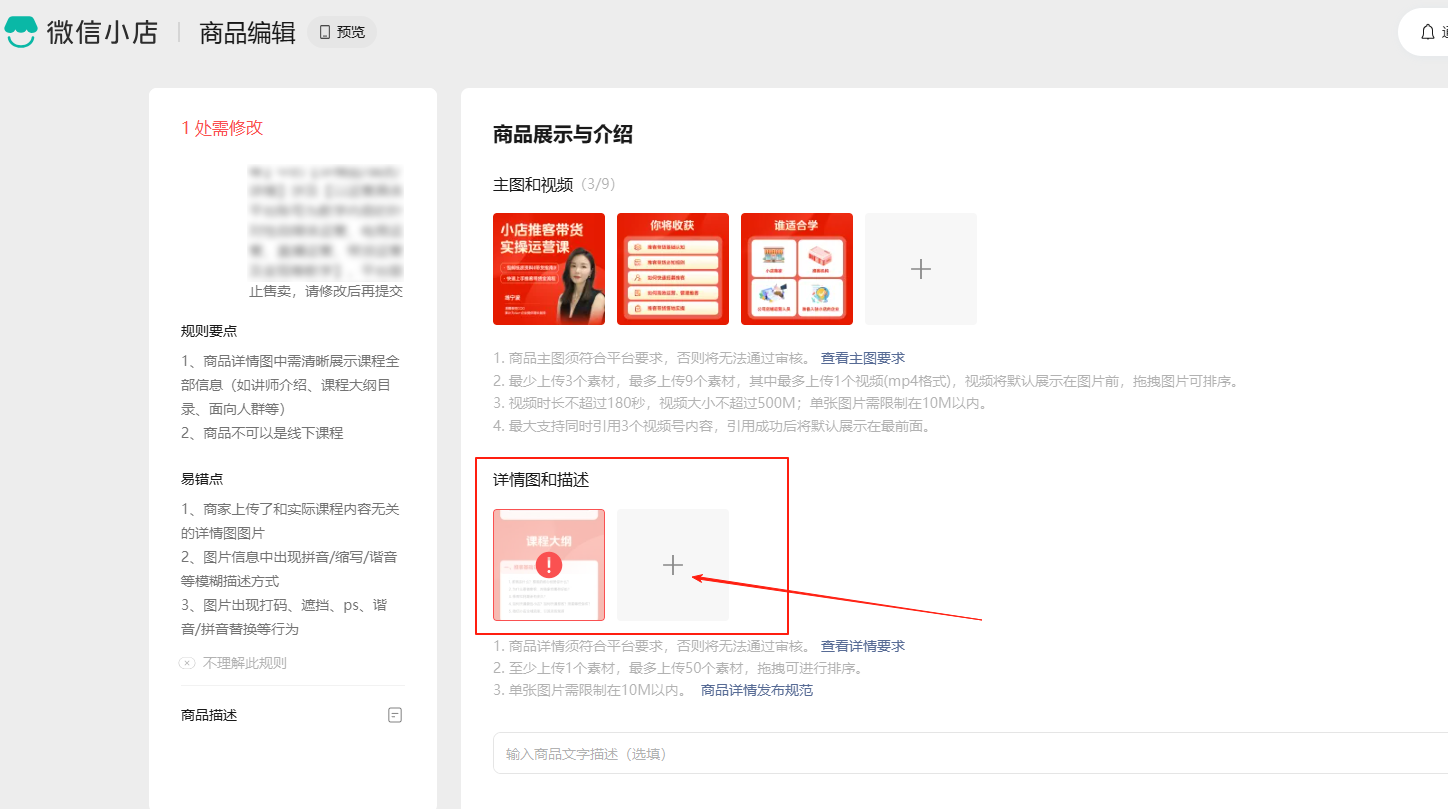Select second main image 你将收获
The width and height of the screenshot is (1448, 809).
click(x=673, y=269)
